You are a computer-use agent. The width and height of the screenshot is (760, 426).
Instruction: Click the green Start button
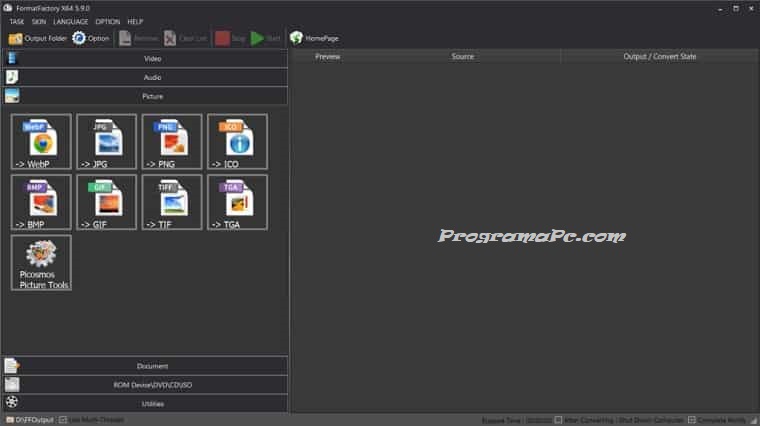(x=265, y=38)
